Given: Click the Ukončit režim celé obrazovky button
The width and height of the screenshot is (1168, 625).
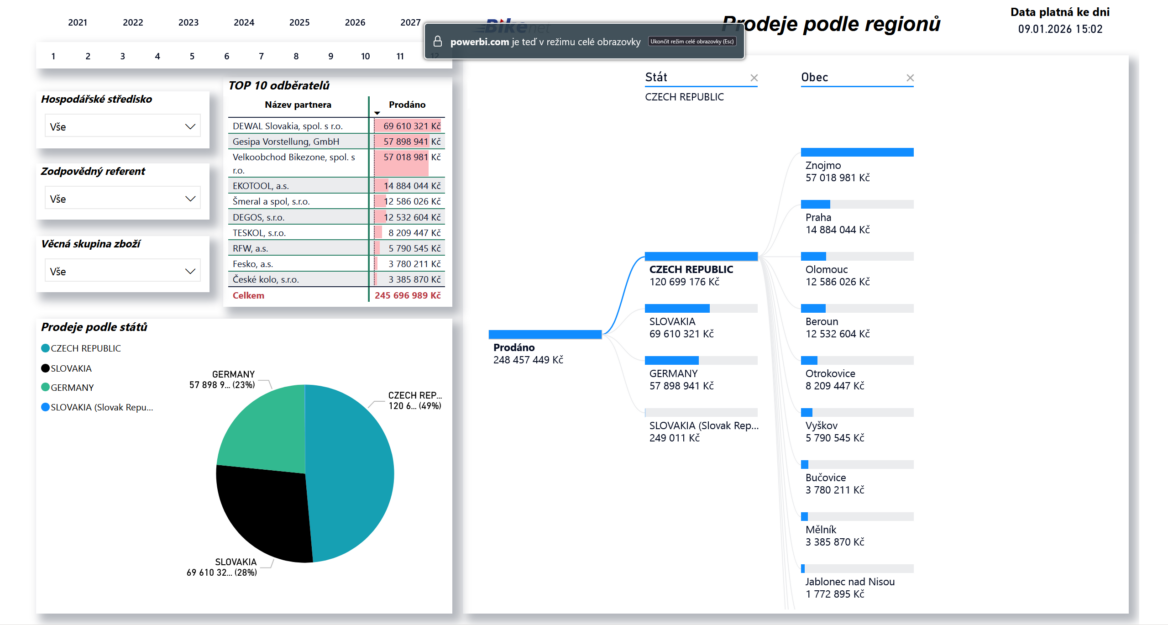Looking at the screenshot, I should (x=692, y=42).
